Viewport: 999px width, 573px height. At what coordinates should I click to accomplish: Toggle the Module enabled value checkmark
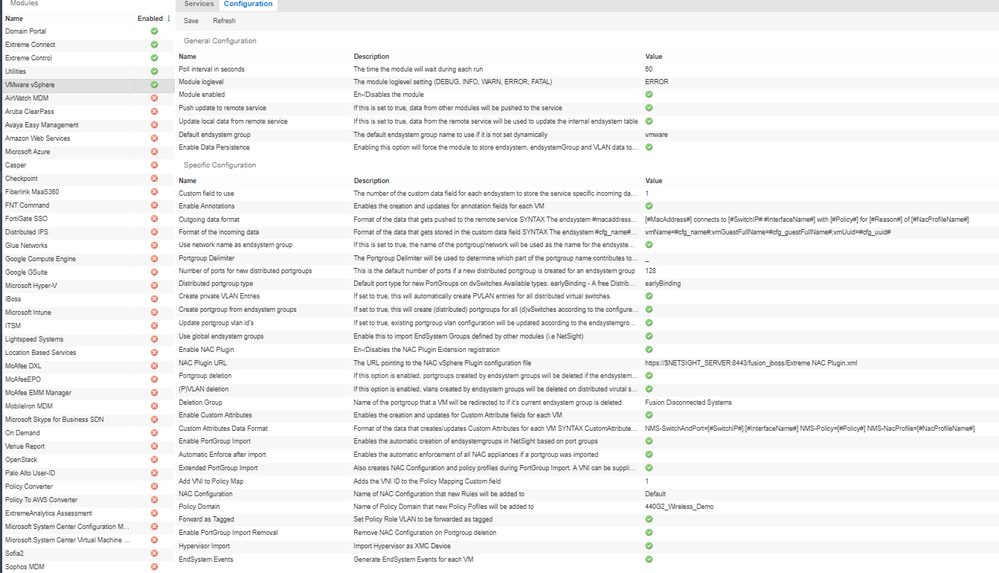pos(649,95)
